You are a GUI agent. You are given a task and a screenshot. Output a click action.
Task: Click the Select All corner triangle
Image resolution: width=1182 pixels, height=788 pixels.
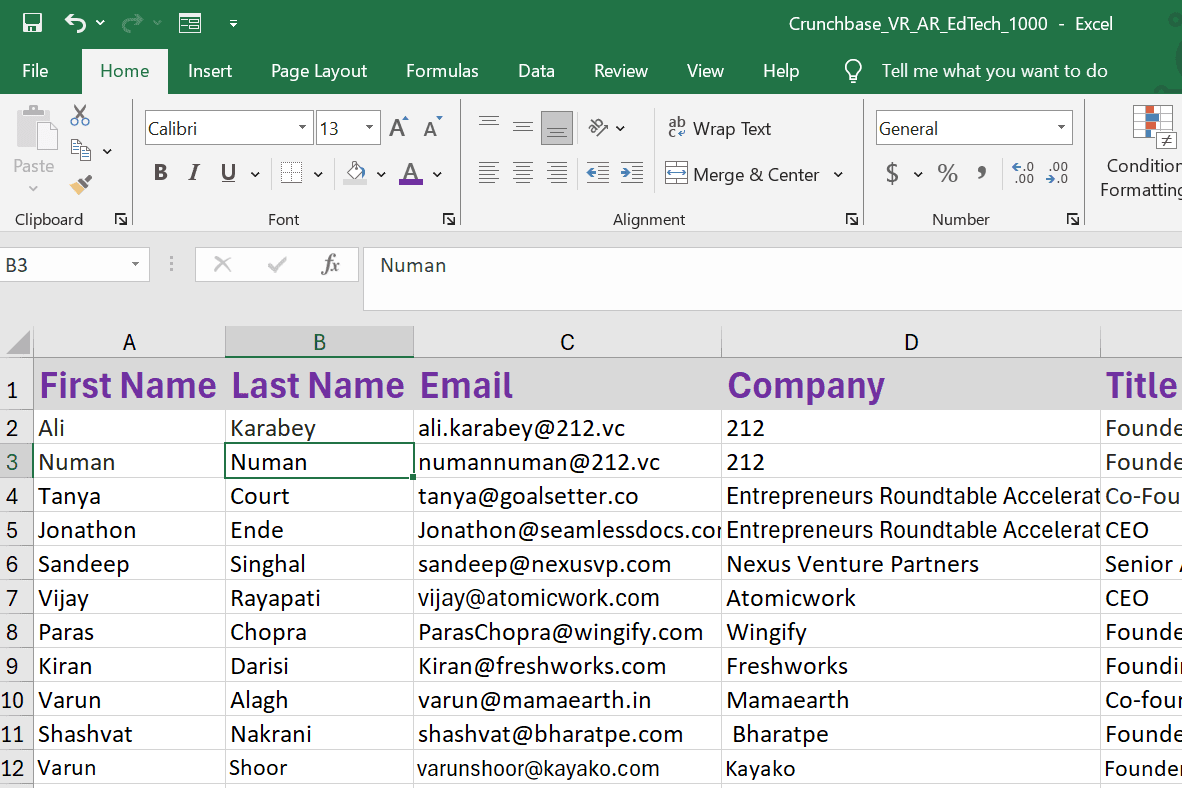tap(17, 342)
